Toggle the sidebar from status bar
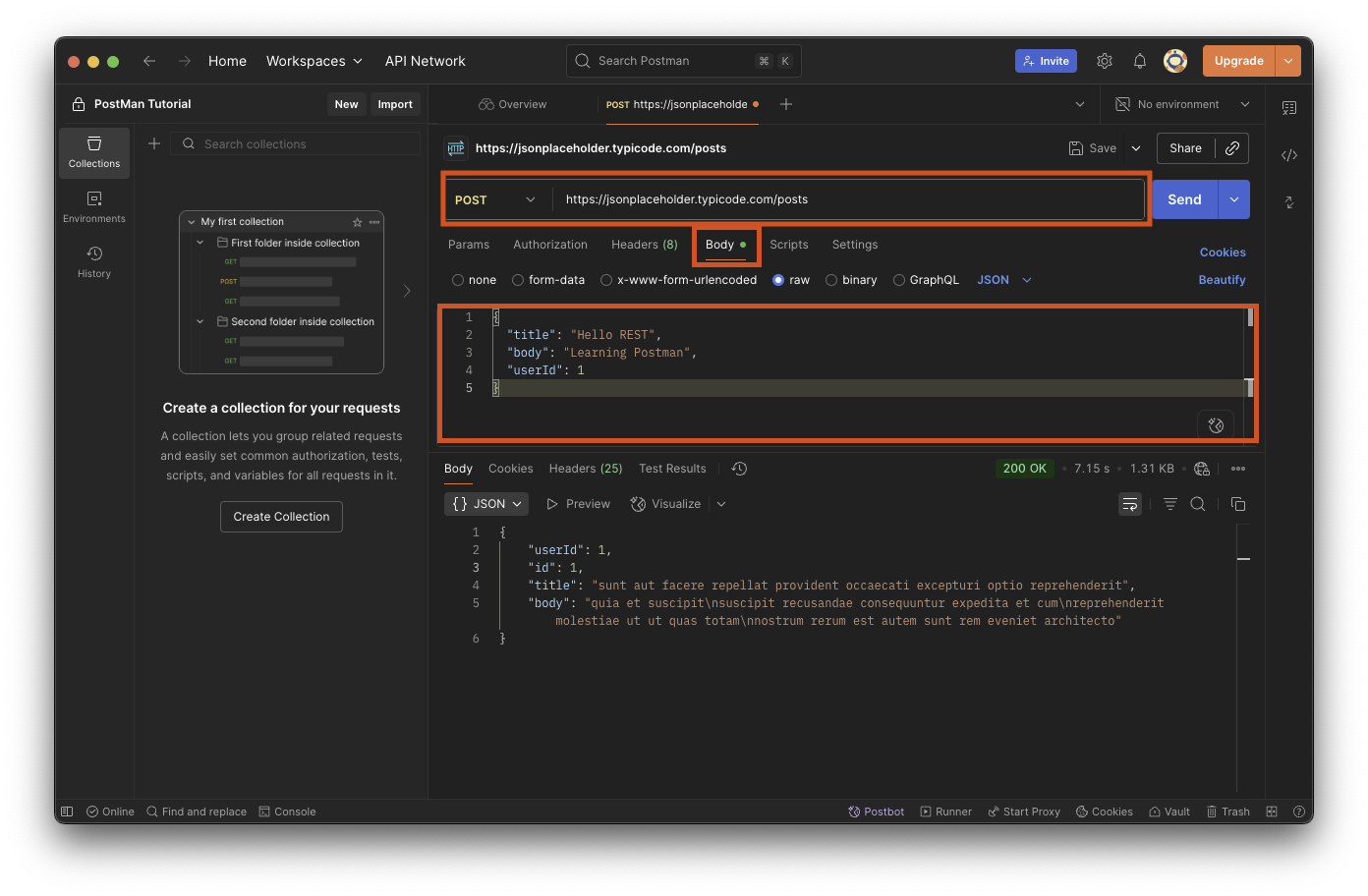Viewport: 1368px width, 896px height. click(x=67, y=812)
